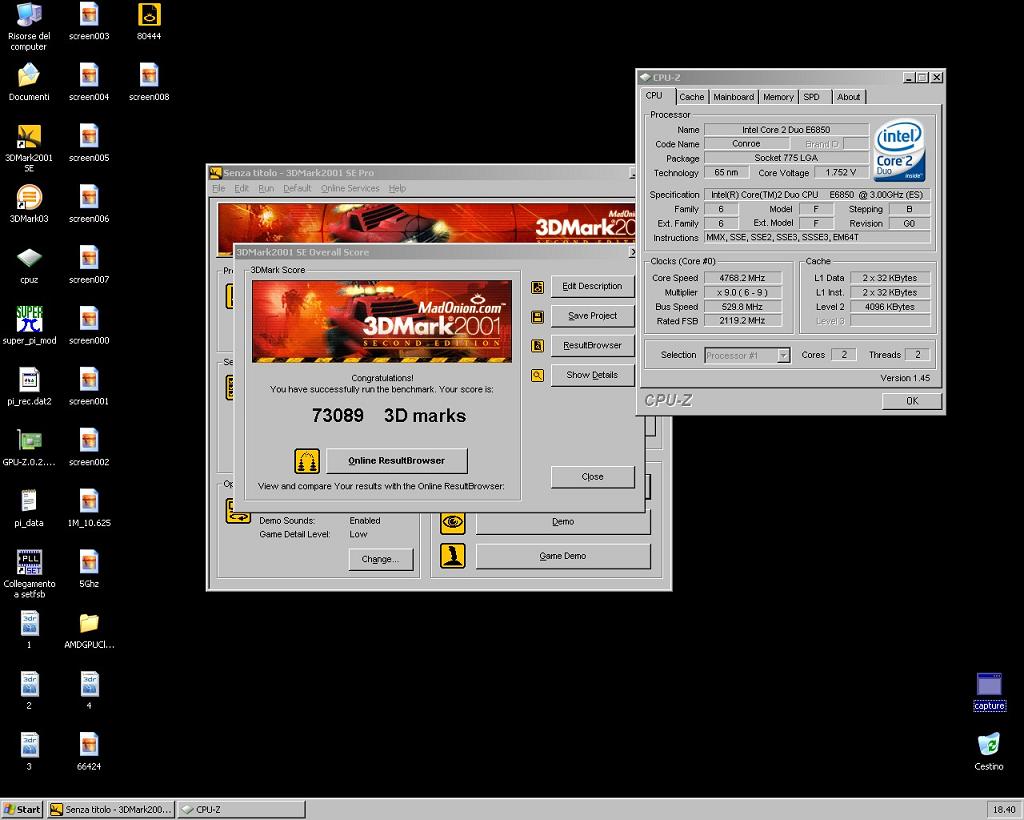Switch to Mainboard tab in CPU-Z
The height and width of the screenshot is (820, 1024).
(x=733, y=97)
